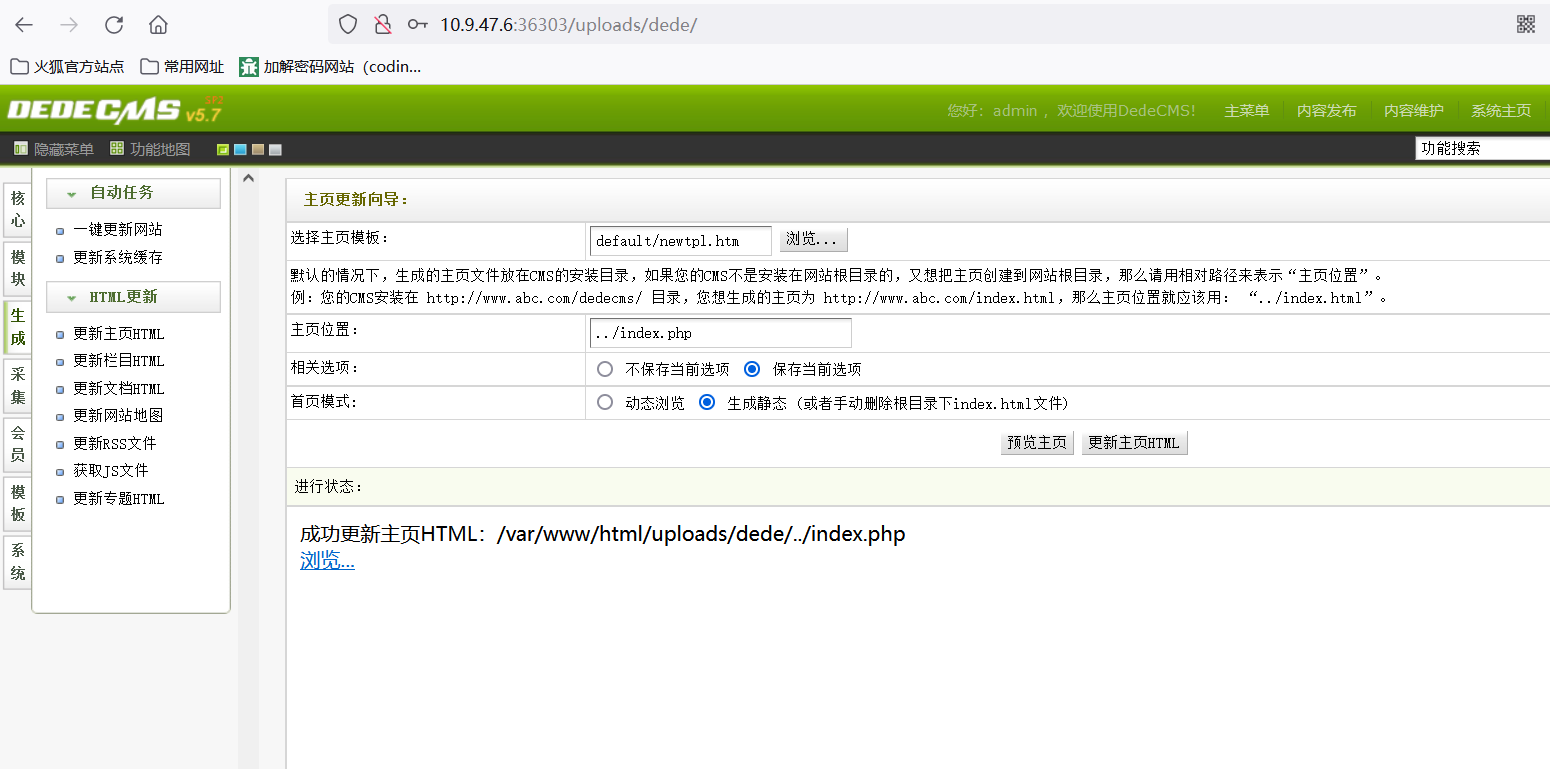Click the upward chevron above the sidebar
The width and height of the screenshot is (1550, 769).
tap(248, 176)
